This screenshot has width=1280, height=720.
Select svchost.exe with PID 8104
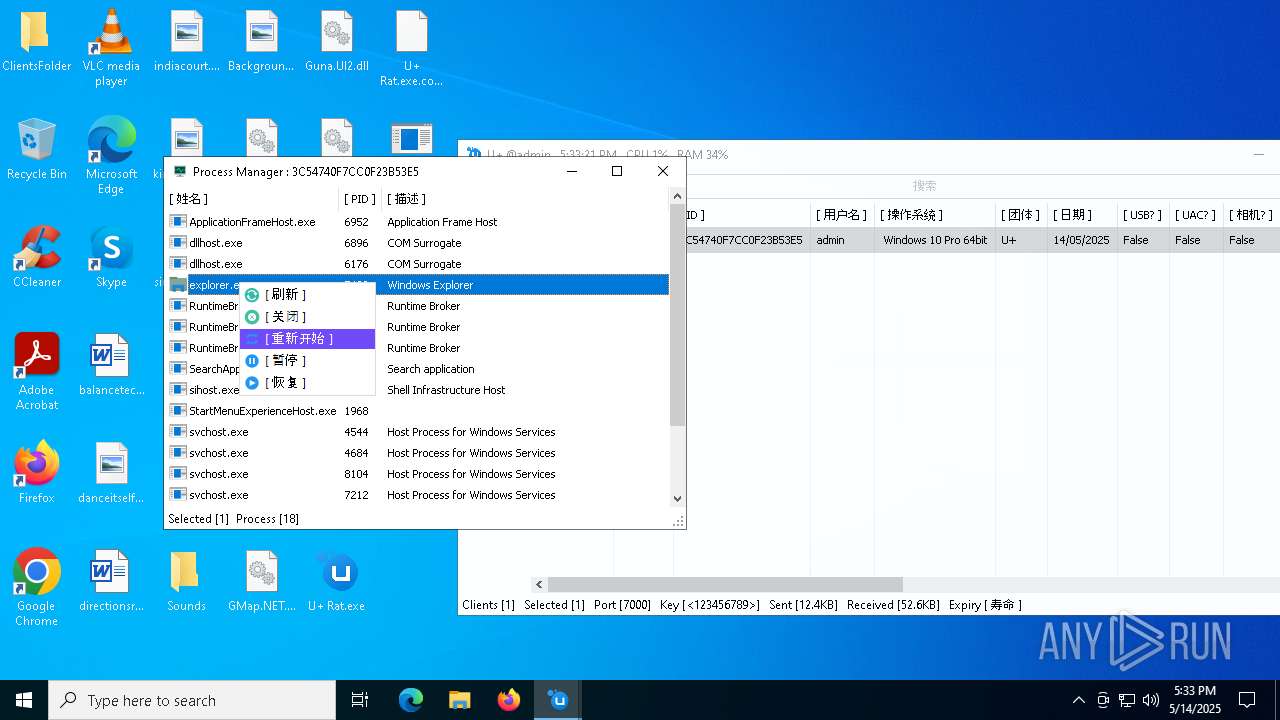coord(418,474)
